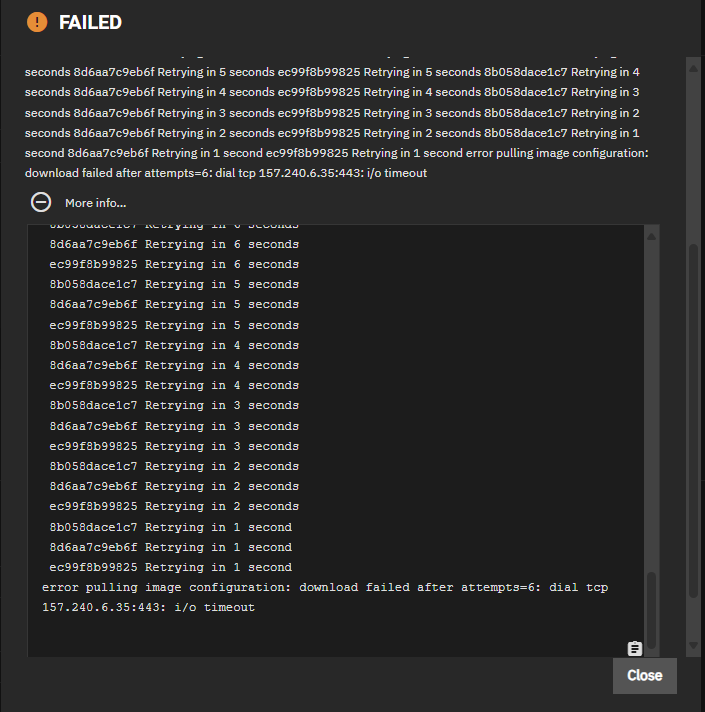Screen dimensions: 705x712
Task: Click the outer dialog scrollbar thumb
Action: tap(692, 400)
